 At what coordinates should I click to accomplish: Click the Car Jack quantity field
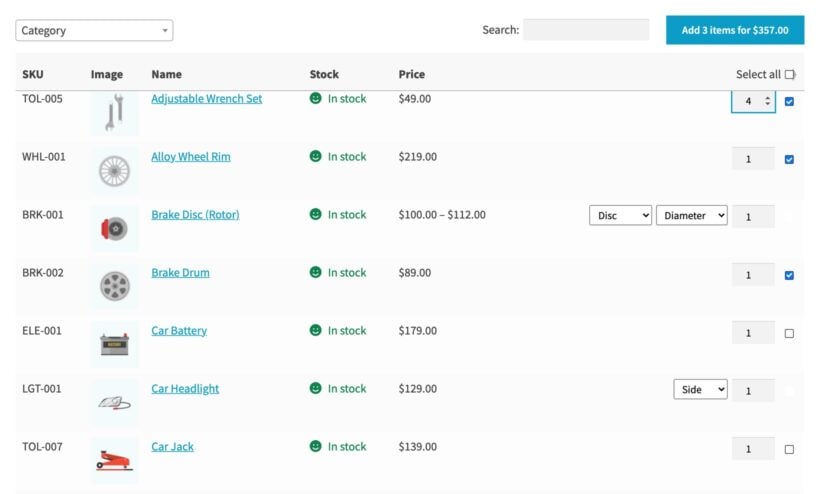tap(753, 449)
